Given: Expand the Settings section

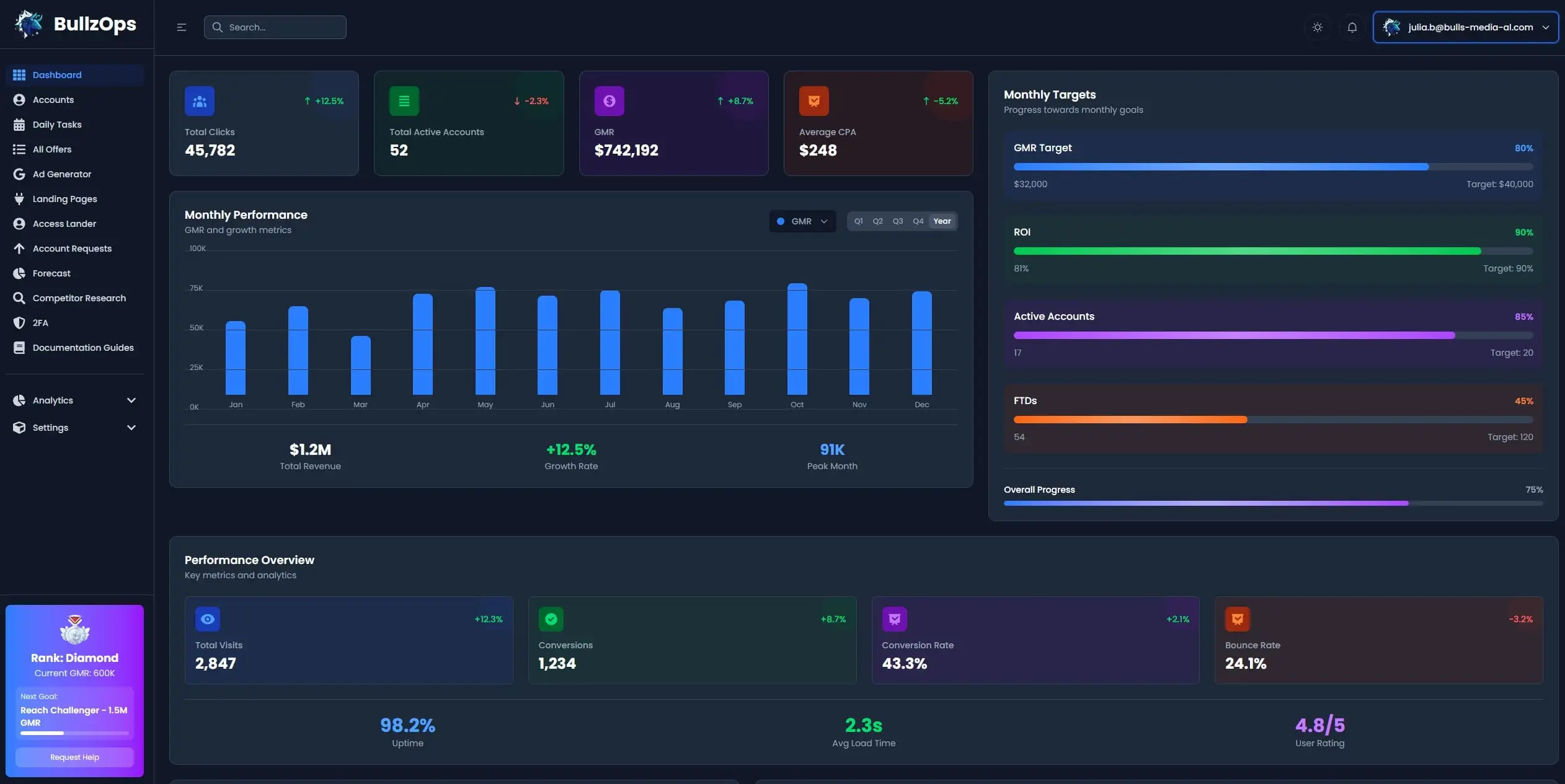Looking at the screenshot, I should click(74, 428).
